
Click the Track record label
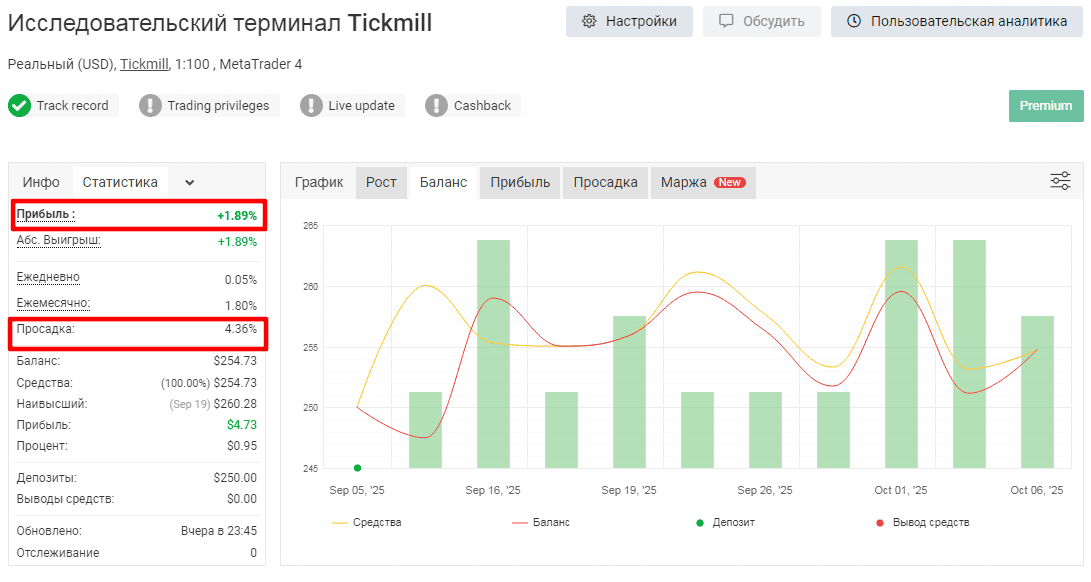click(72, 106)
